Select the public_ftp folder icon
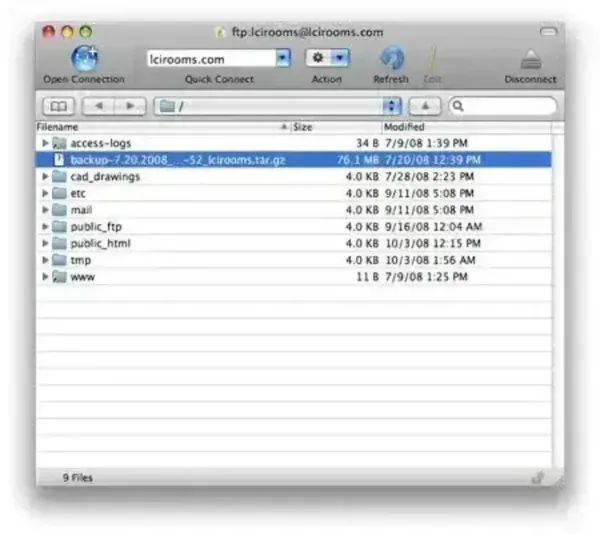The width and height of the screenshot is (600, 535). pyautogui.click(x=59, y=227)
